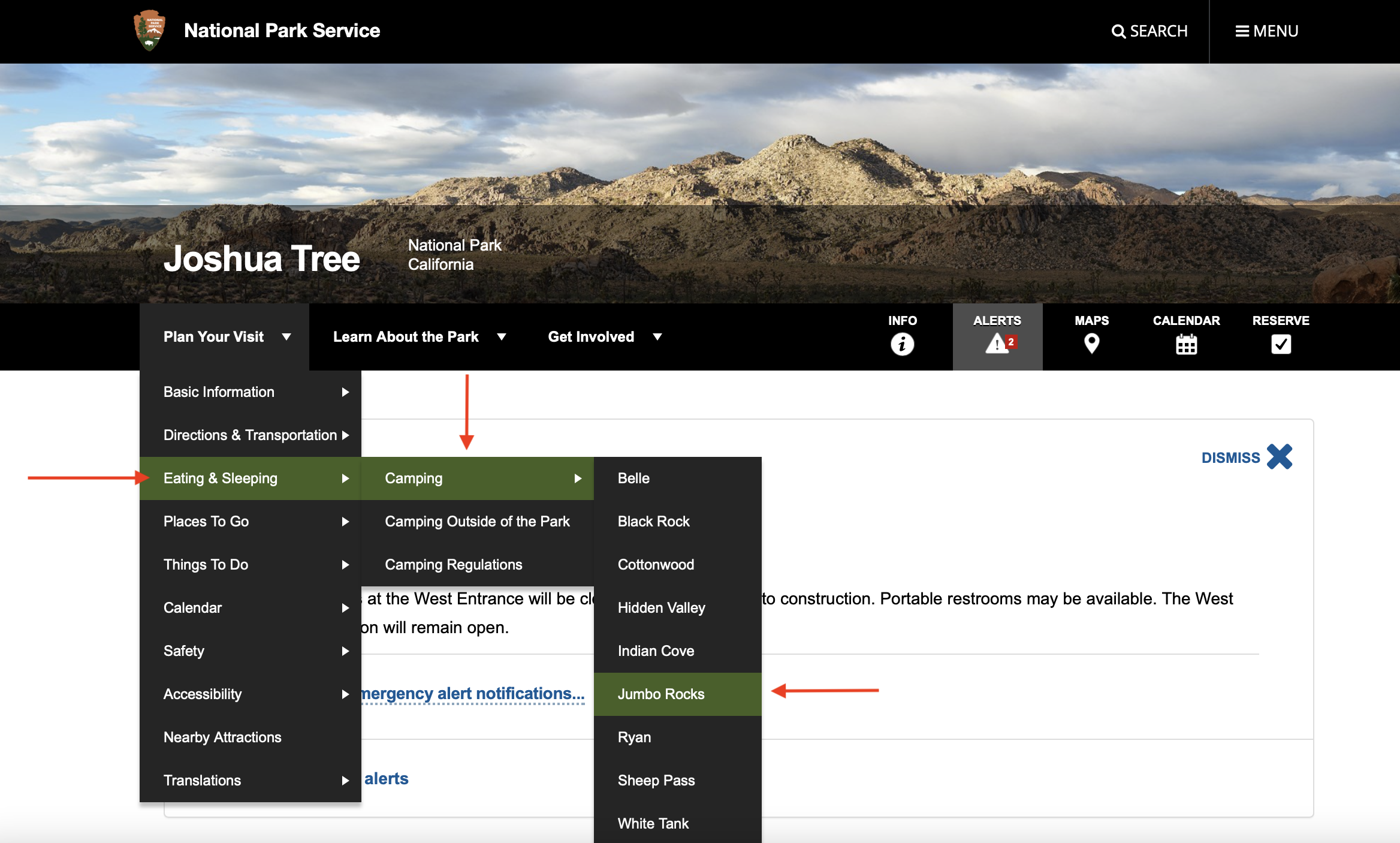Screen dimensions: 1400x843
Task: Click the Maps location pin icon
Action: 1091,344
